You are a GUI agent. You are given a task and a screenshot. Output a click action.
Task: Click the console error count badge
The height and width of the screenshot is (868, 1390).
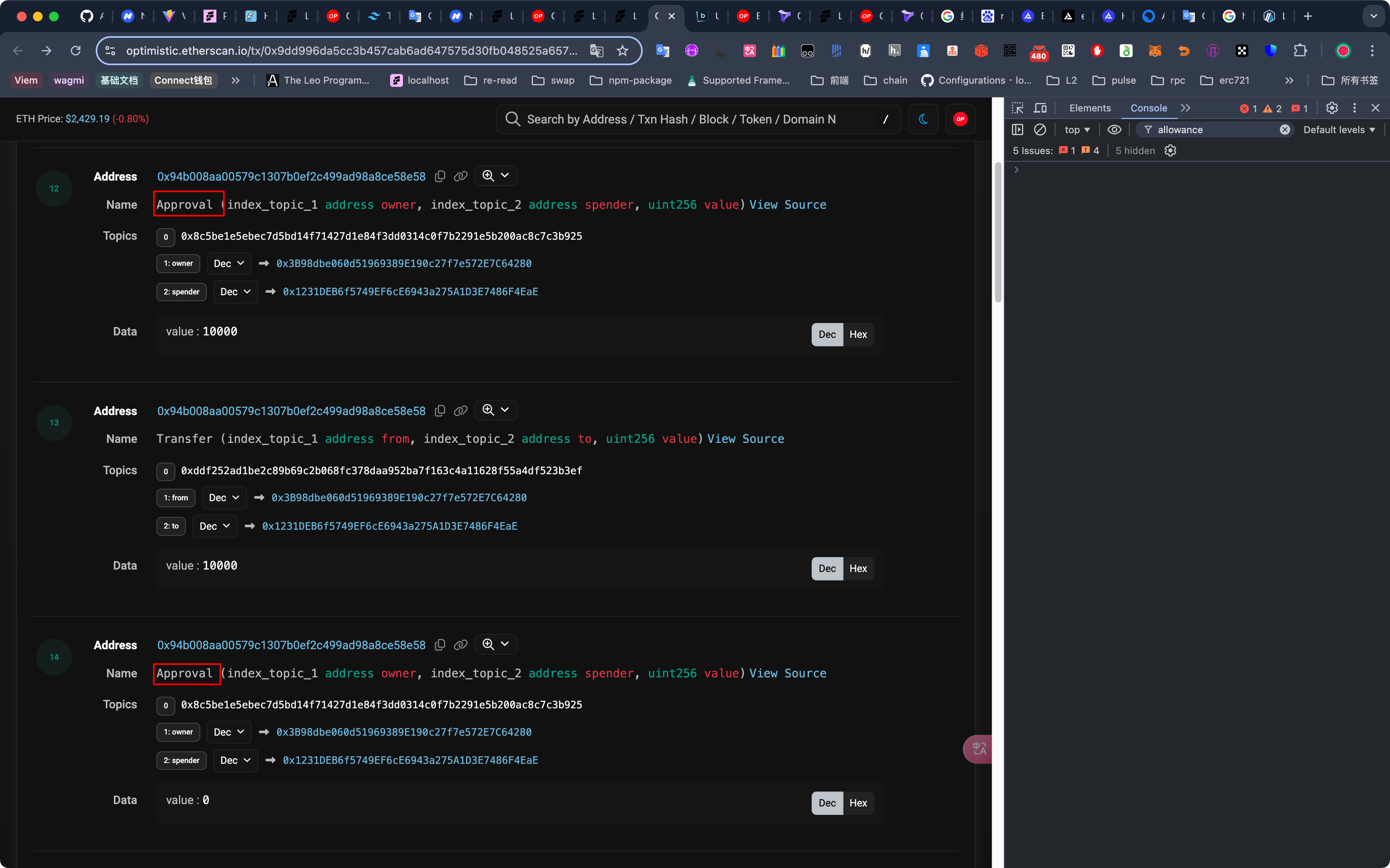(x=1249, y=108)
